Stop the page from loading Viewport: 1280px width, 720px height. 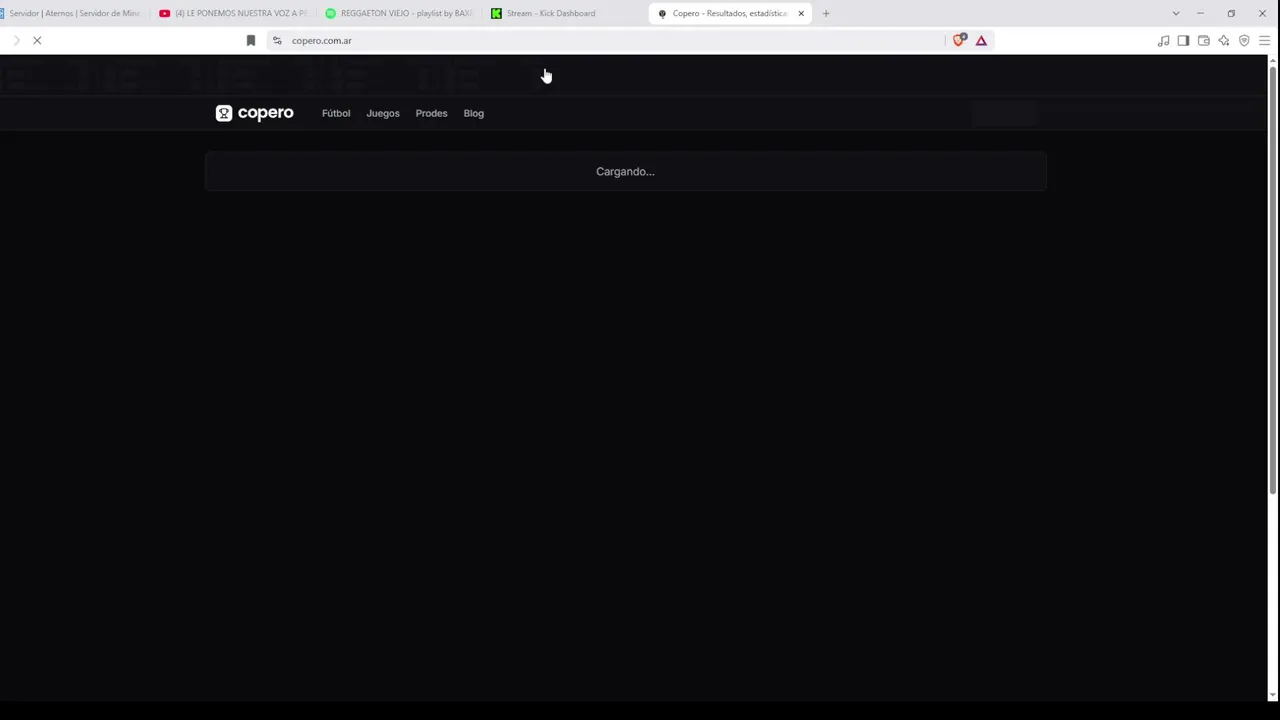point(37,41)
